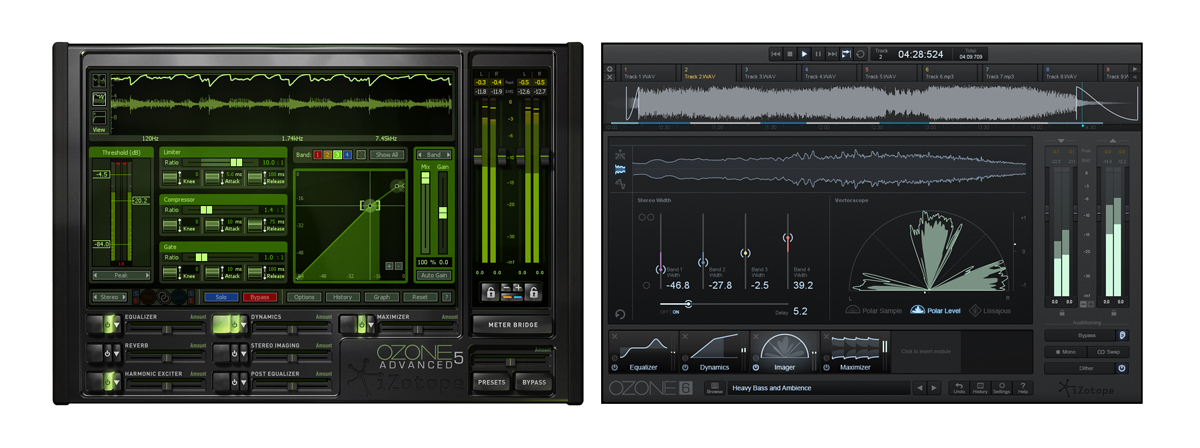Open the Maximizer module in Ozone 6

pos(855,353)
